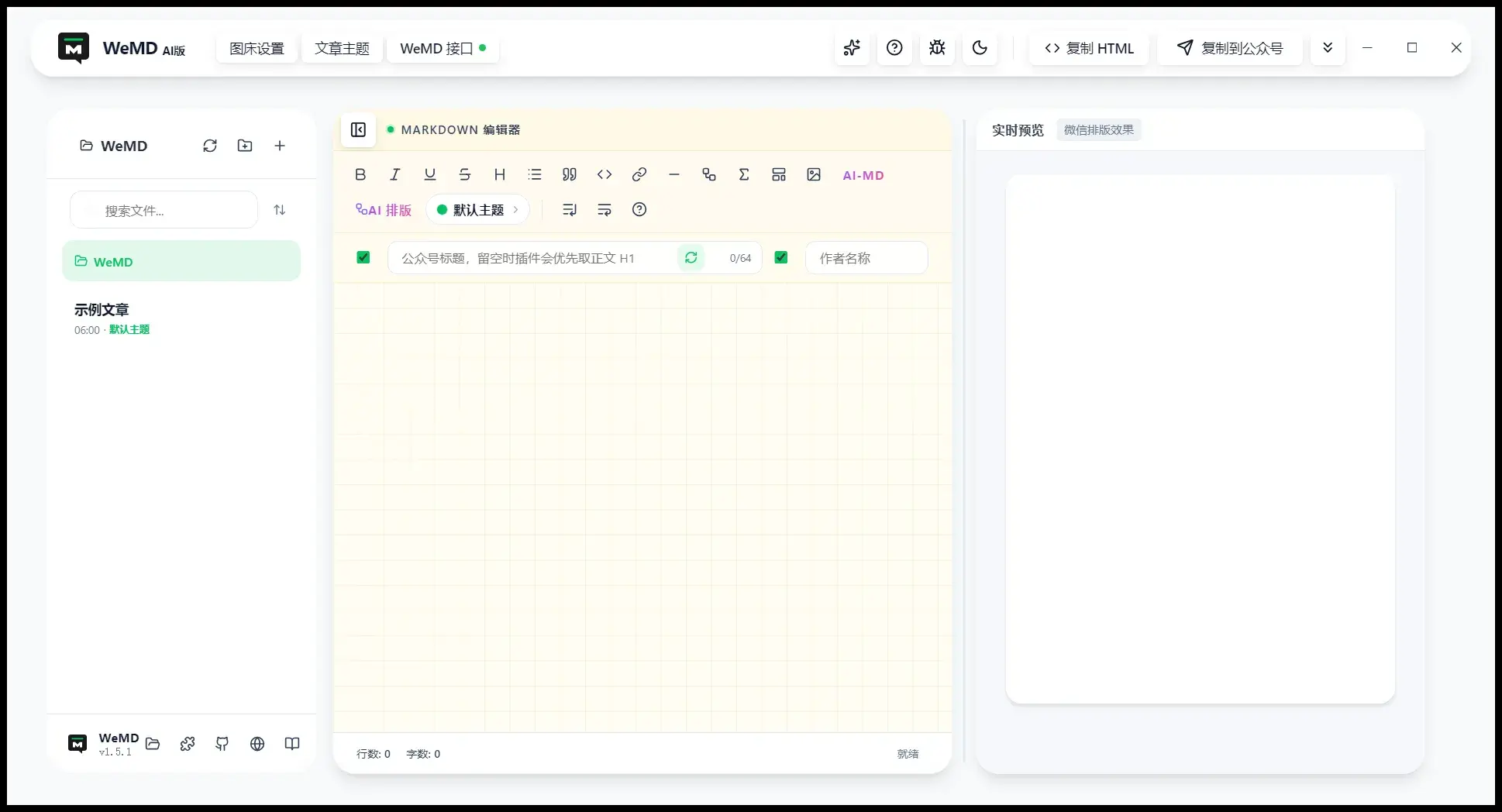1502x812 pixels.
Task: Apply Italic formatting in the editor toolbar
Action: coord(395,175)
